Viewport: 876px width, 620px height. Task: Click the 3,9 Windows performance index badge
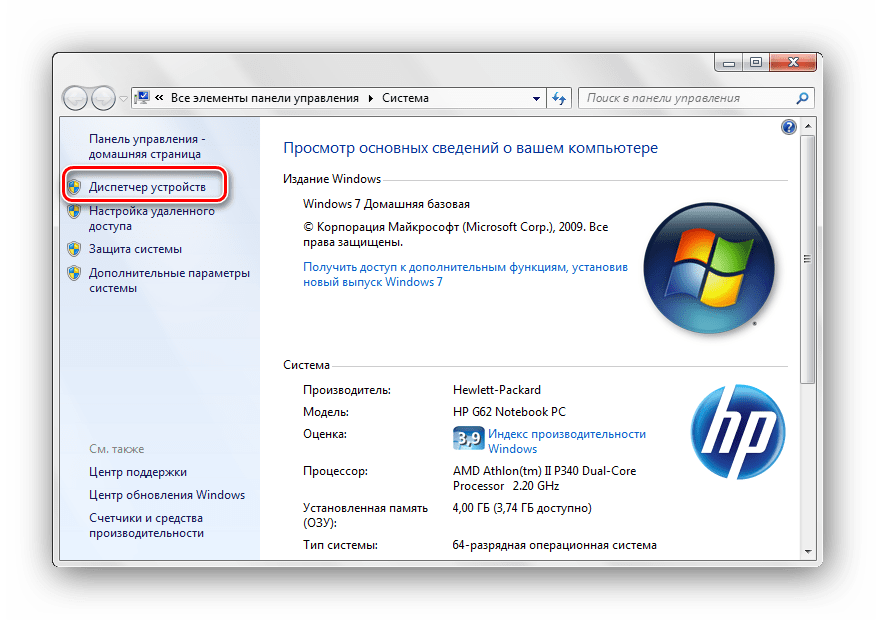466,436
